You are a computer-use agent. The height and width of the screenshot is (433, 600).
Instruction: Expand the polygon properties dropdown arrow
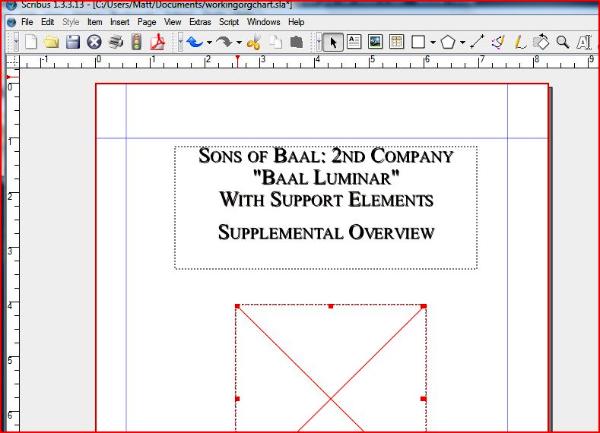(463, 42)
